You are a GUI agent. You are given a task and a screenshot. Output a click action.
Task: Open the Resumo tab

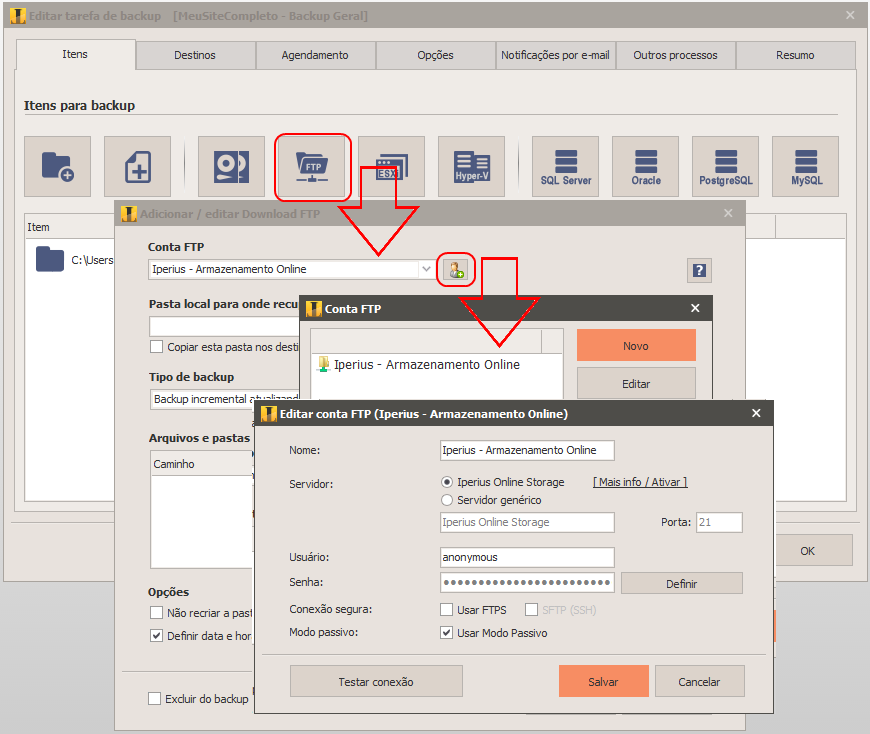(x=796, y=55)
